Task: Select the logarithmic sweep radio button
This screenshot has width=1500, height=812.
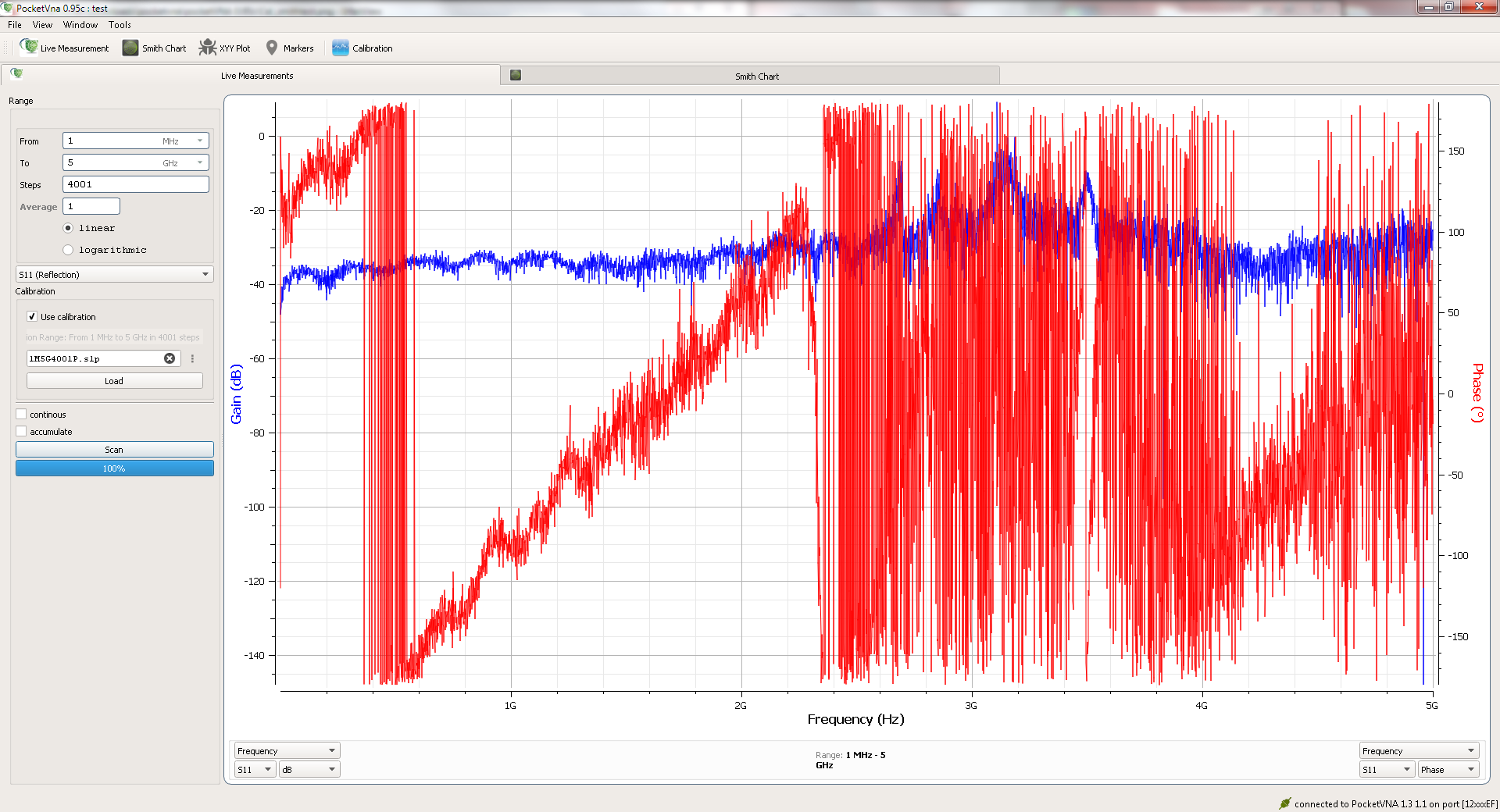Action: (68, 250)
